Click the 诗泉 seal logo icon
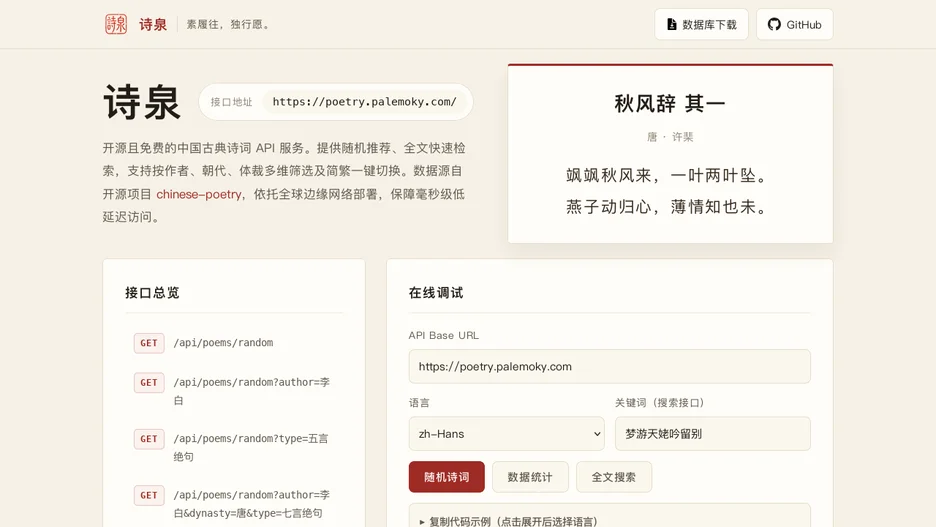 [116, 24]
